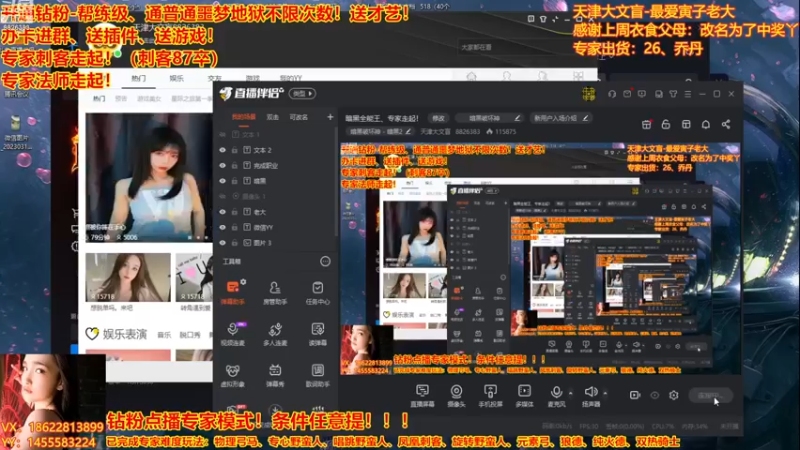Screen dimensions: 800x450
Task: Click 修改 button beside stream title
Action: click(438, 118)
